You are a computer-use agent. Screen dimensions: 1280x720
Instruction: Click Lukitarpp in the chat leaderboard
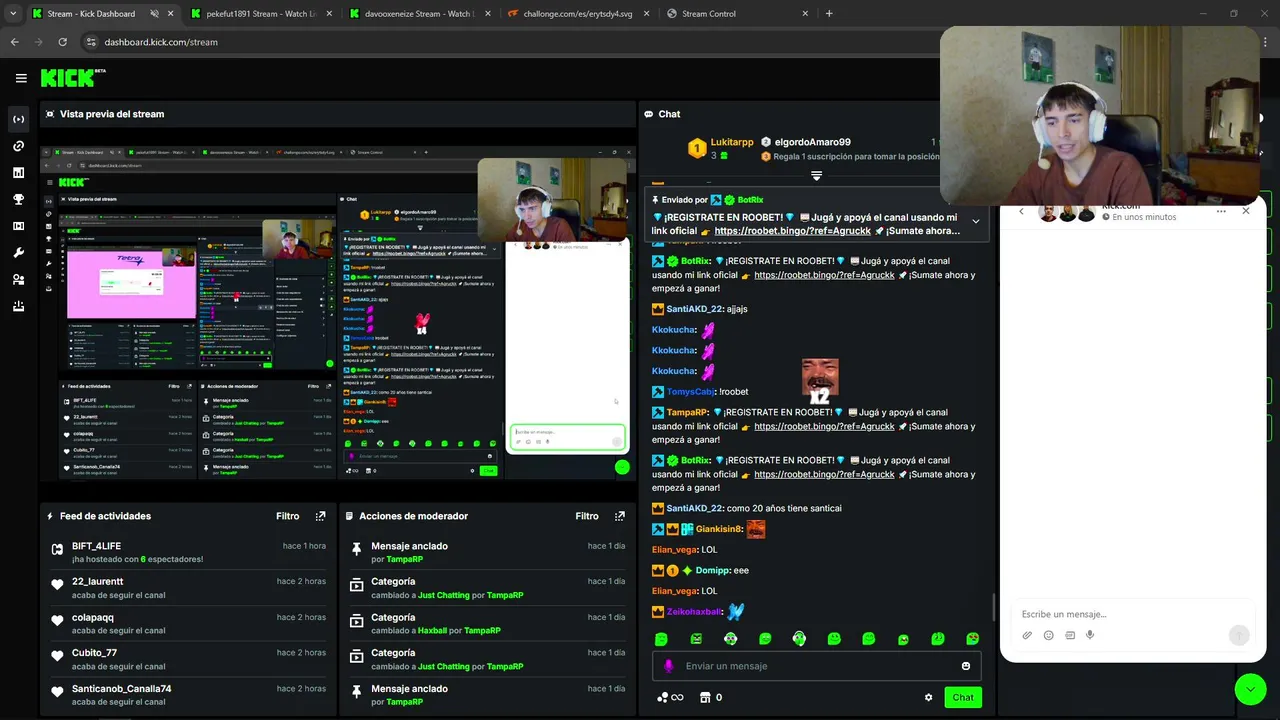coord(732,142)
